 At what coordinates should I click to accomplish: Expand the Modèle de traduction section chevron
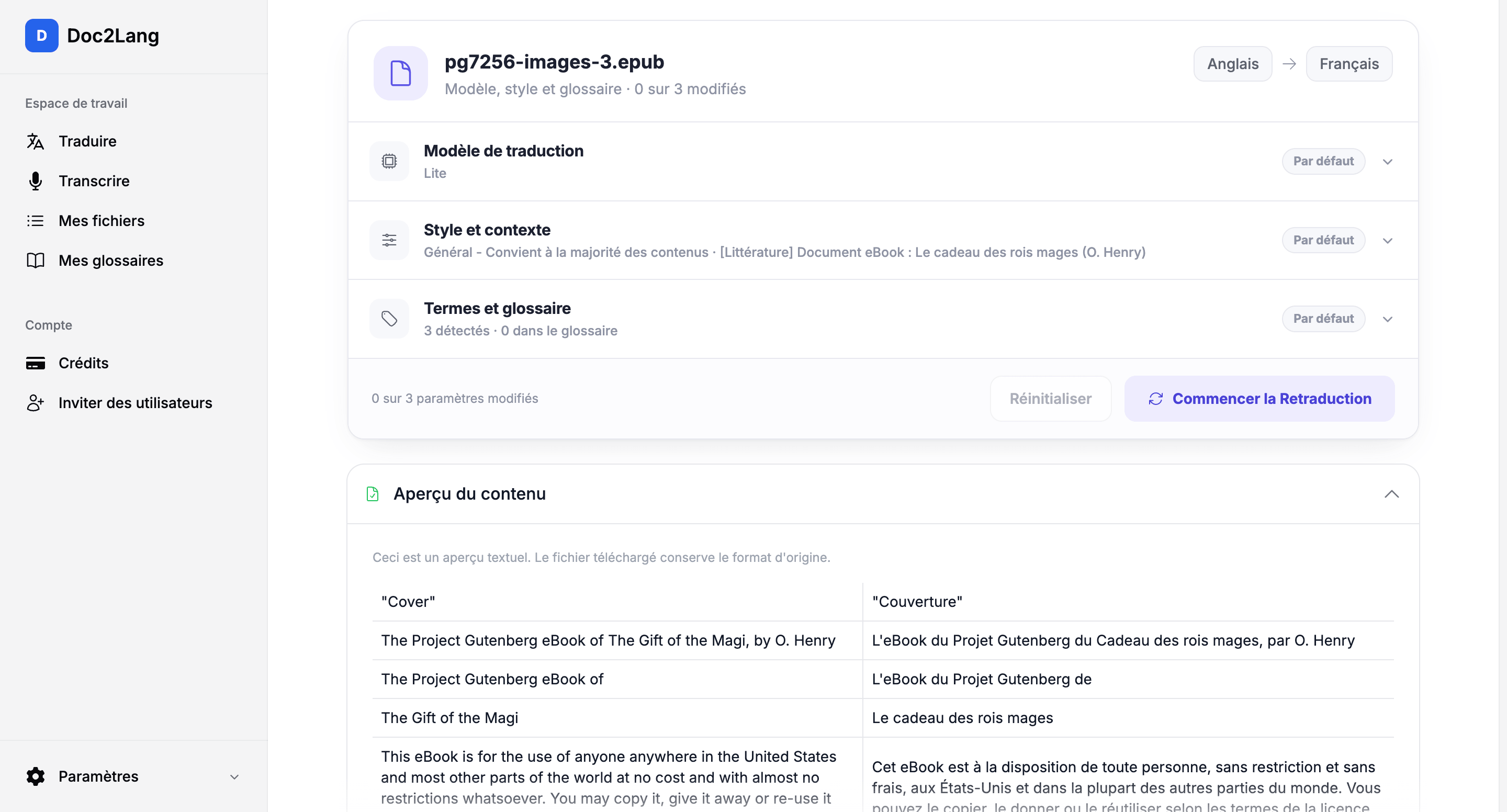(1388, 162)
